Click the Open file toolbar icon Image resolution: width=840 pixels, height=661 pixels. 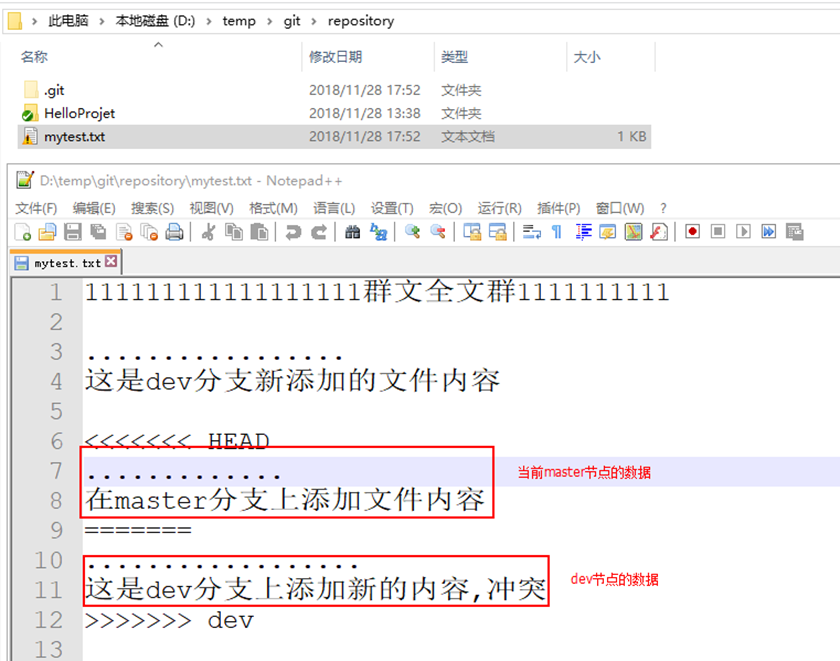[x=47, y=232]
